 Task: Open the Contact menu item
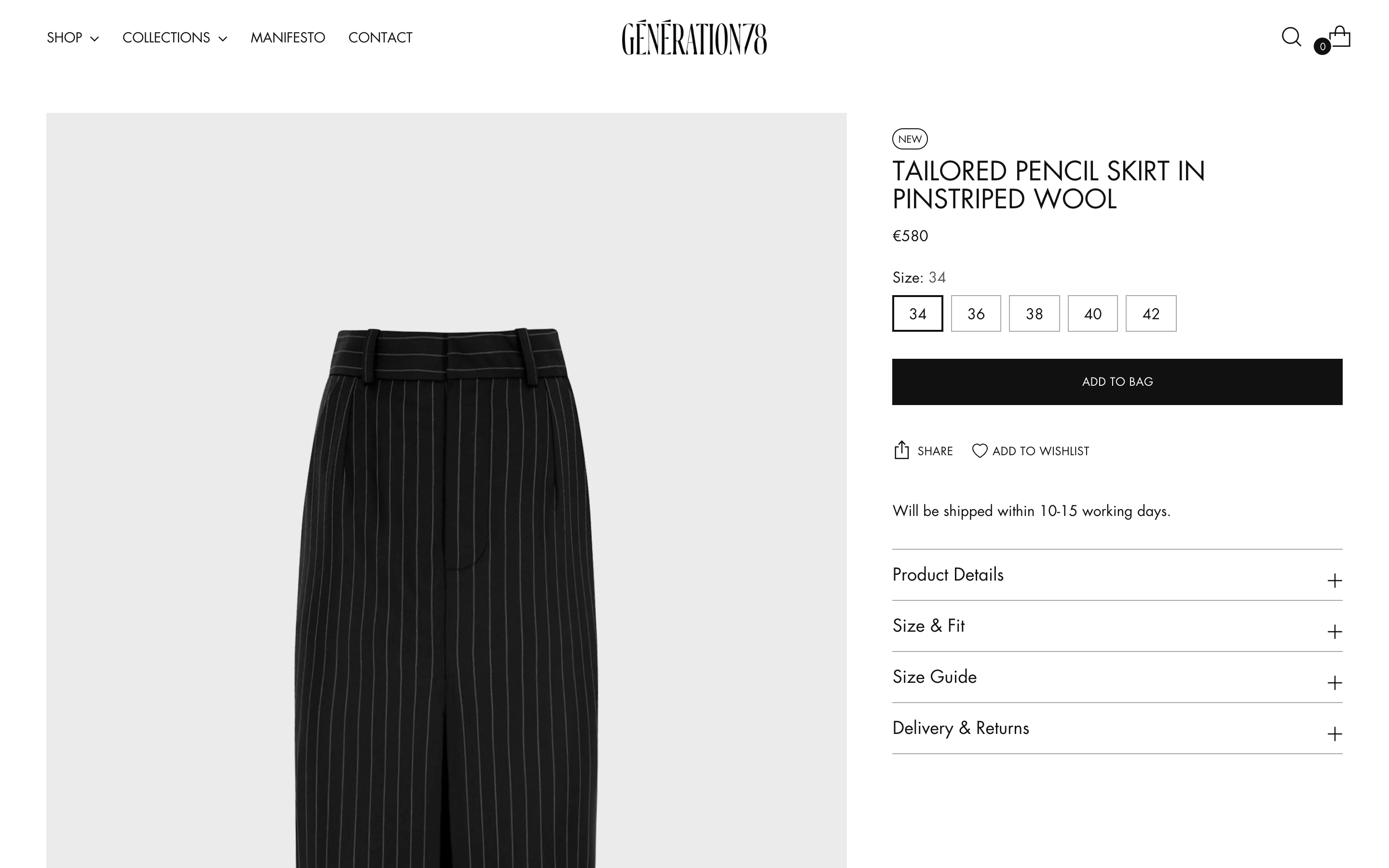(x=381, y=38)
